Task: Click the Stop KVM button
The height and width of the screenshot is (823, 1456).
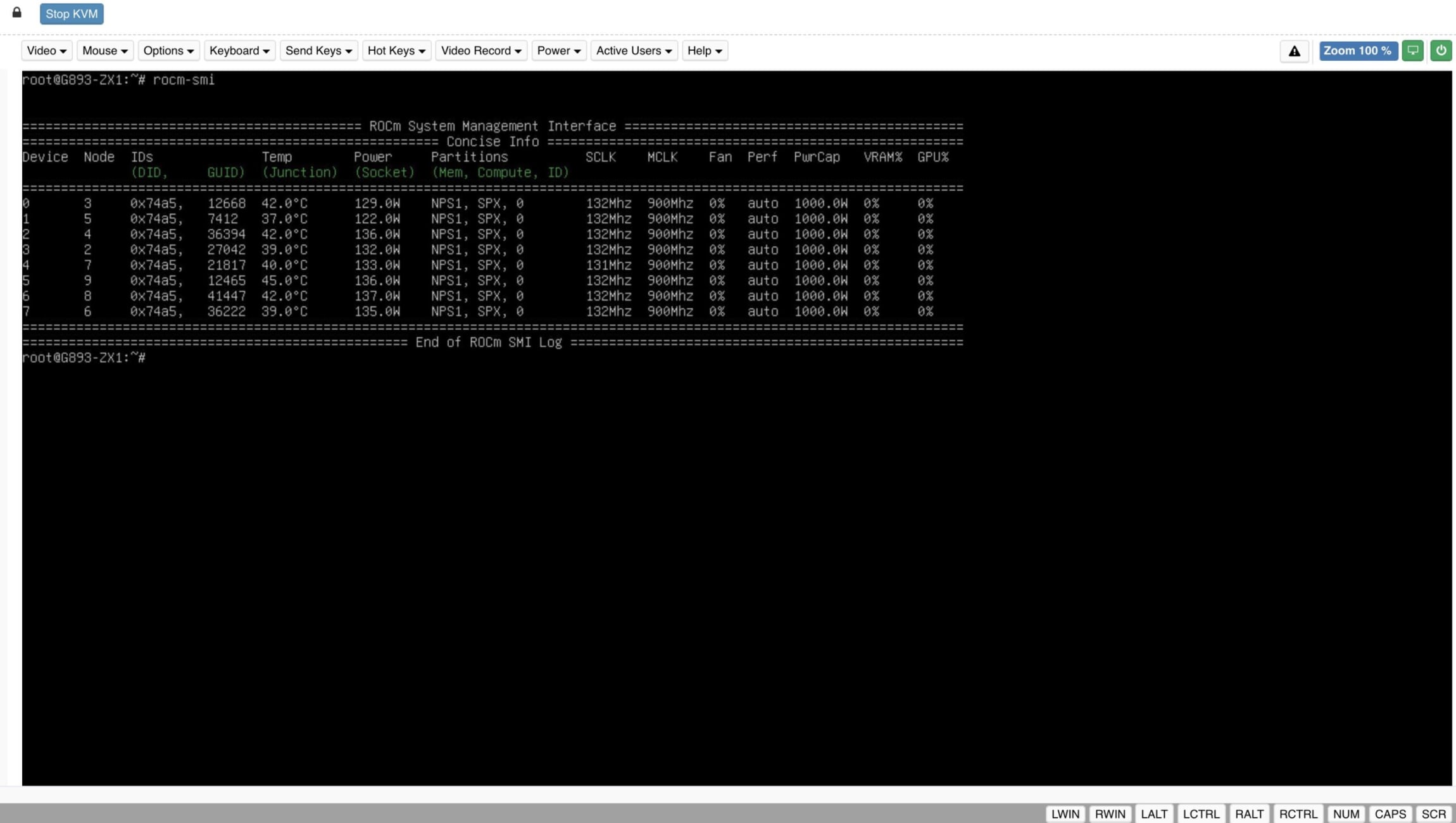Action: click(72, 13)
